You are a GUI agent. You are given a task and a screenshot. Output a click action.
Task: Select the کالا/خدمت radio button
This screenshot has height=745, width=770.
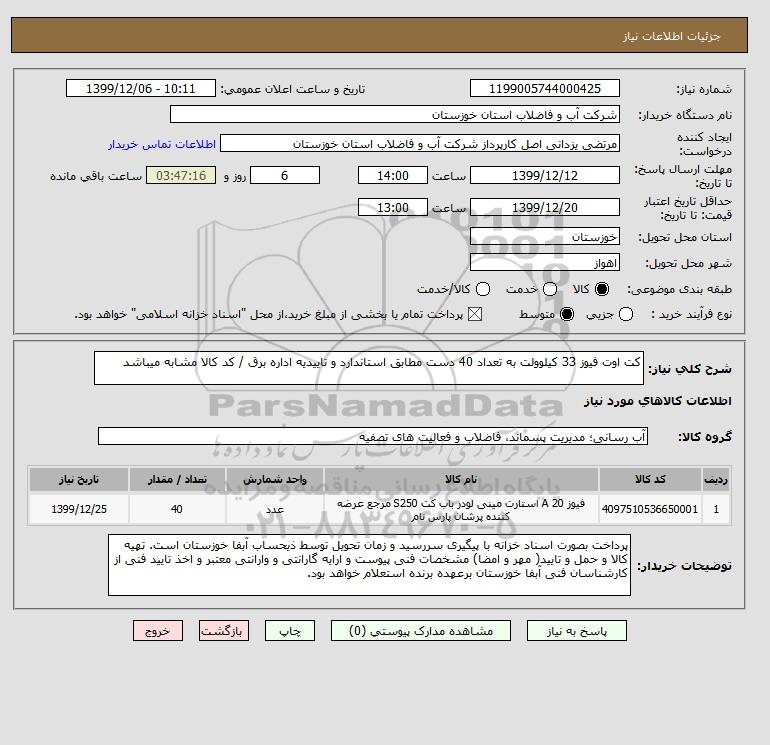pos(483,289)
